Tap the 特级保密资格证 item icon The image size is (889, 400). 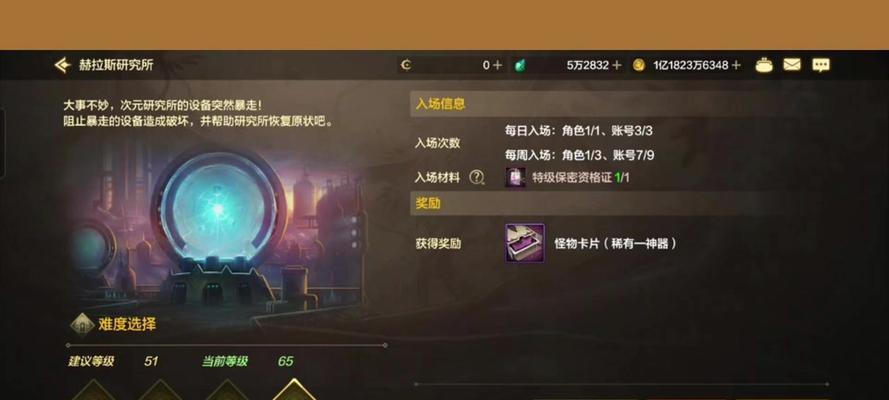pyautogui.click(x=515, y=177)
